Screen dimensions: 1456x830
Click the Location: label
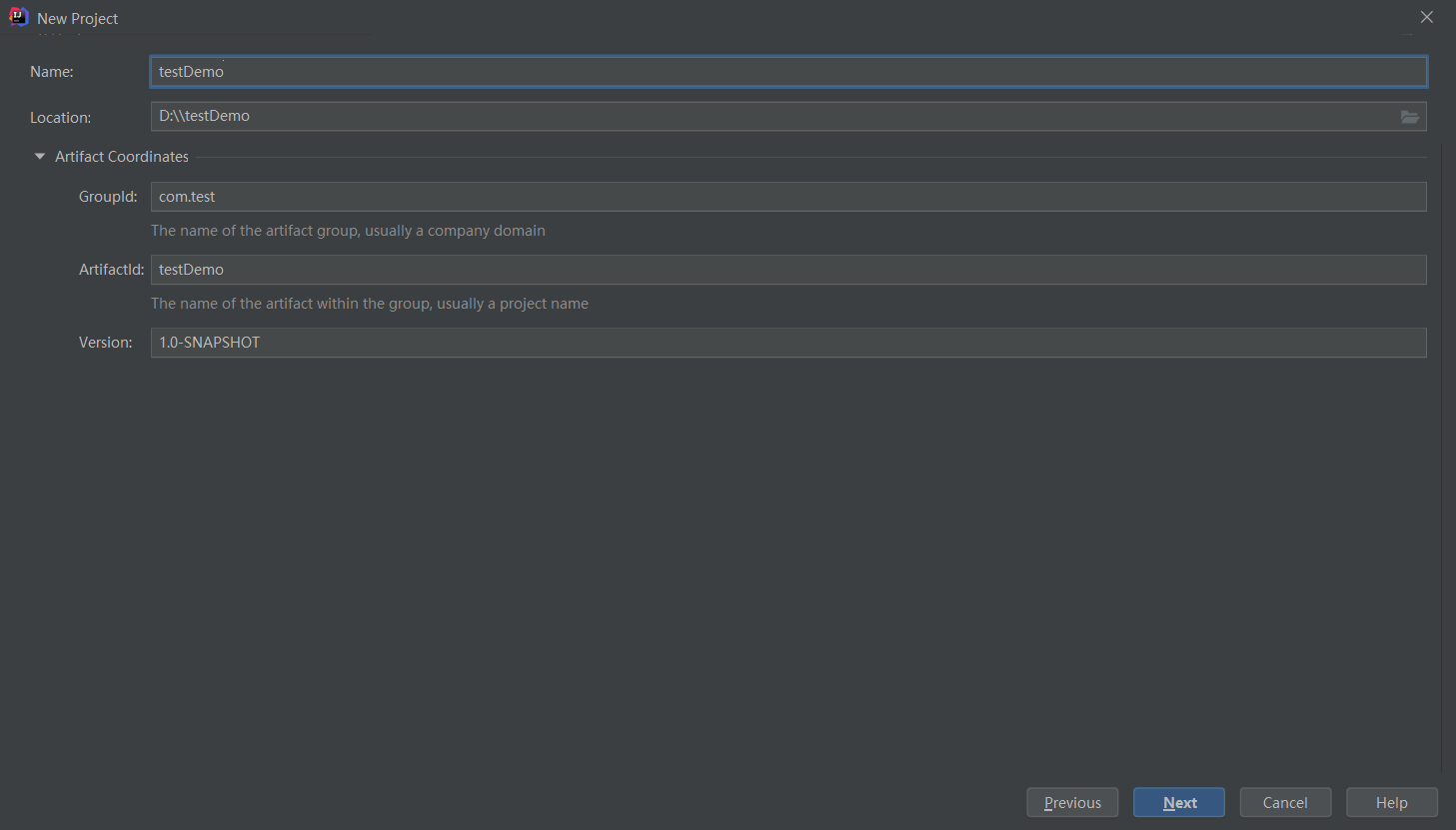coord(60,118)
